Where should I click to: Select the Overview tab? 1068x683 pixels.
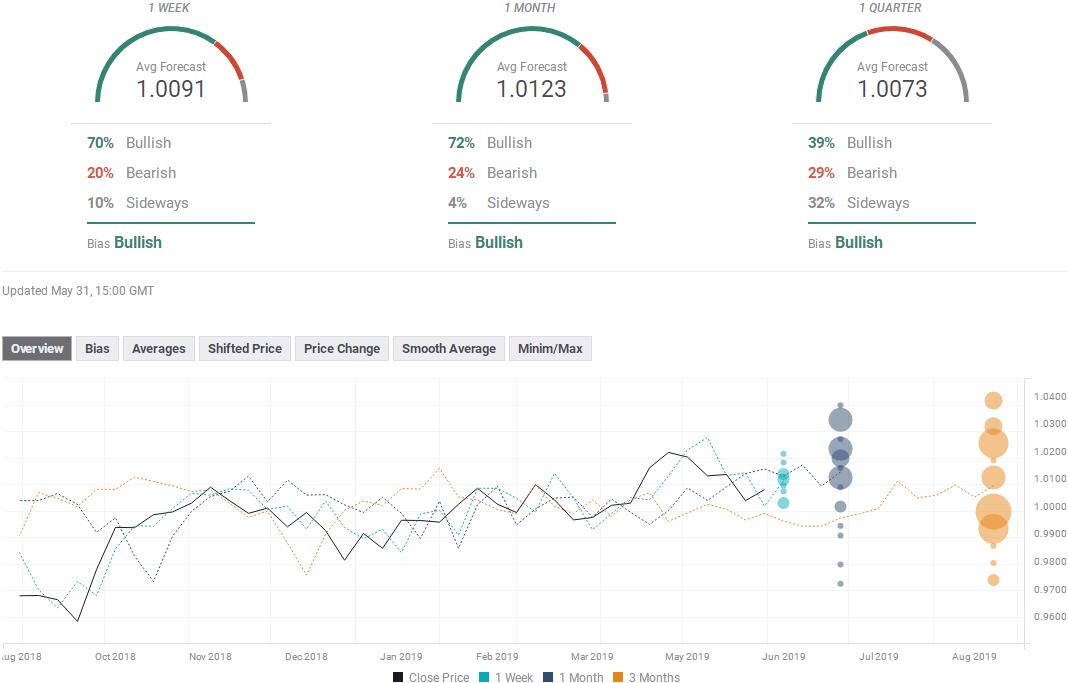pyautogui.click(x=37, y=349)
